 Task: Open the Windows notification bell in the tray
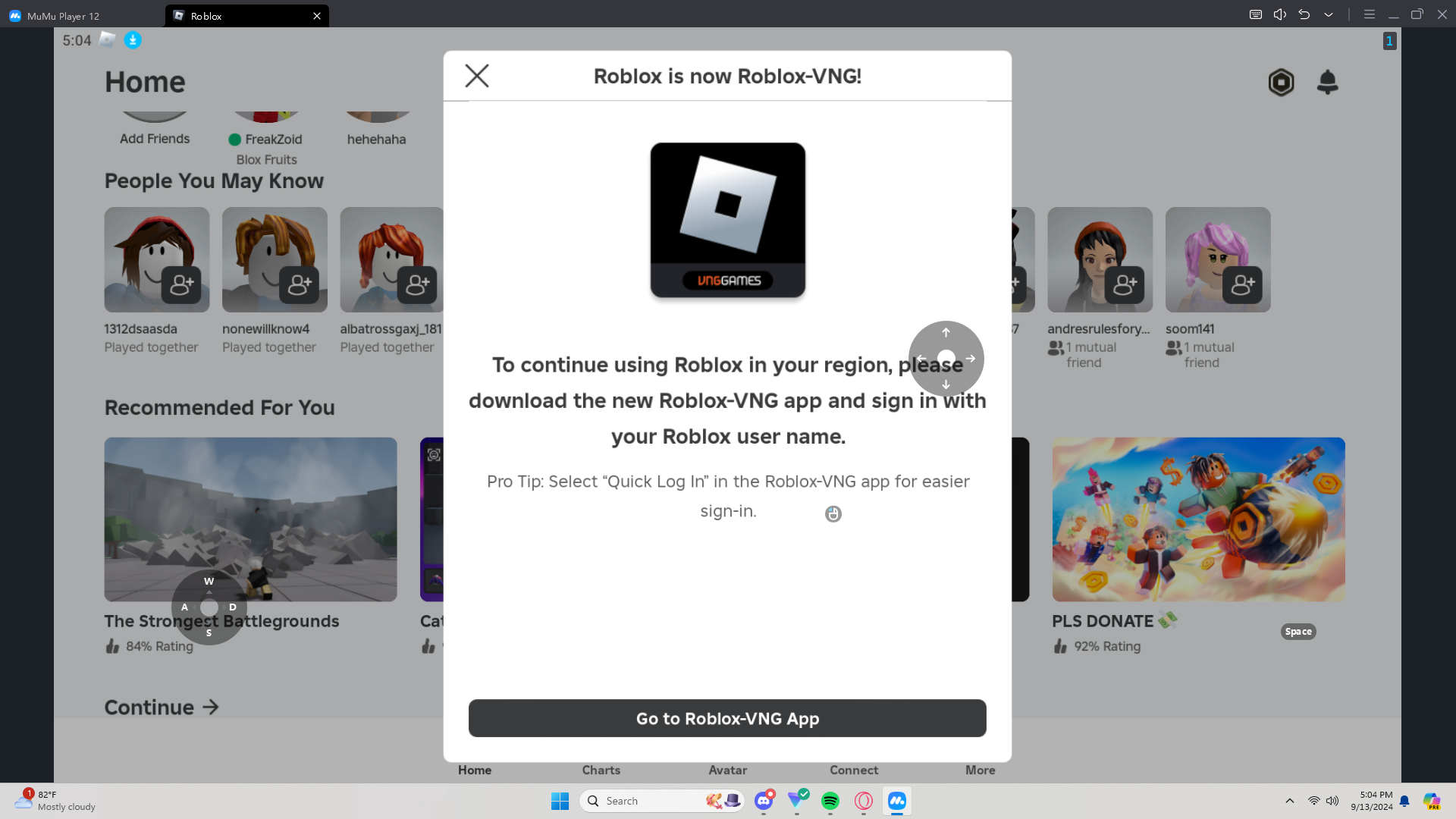point(1404,801)
